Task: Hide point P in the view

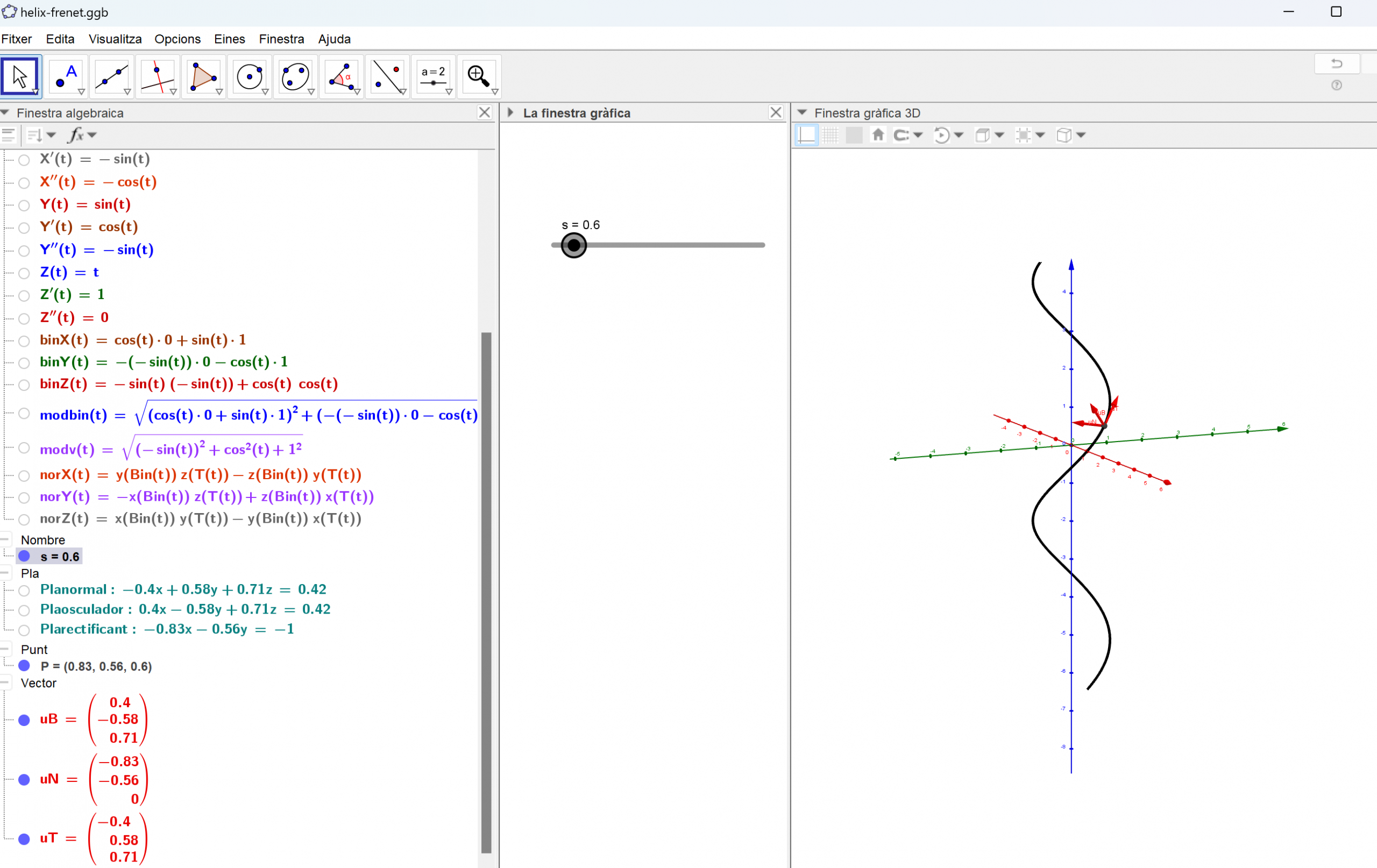Action: (24, 666)
